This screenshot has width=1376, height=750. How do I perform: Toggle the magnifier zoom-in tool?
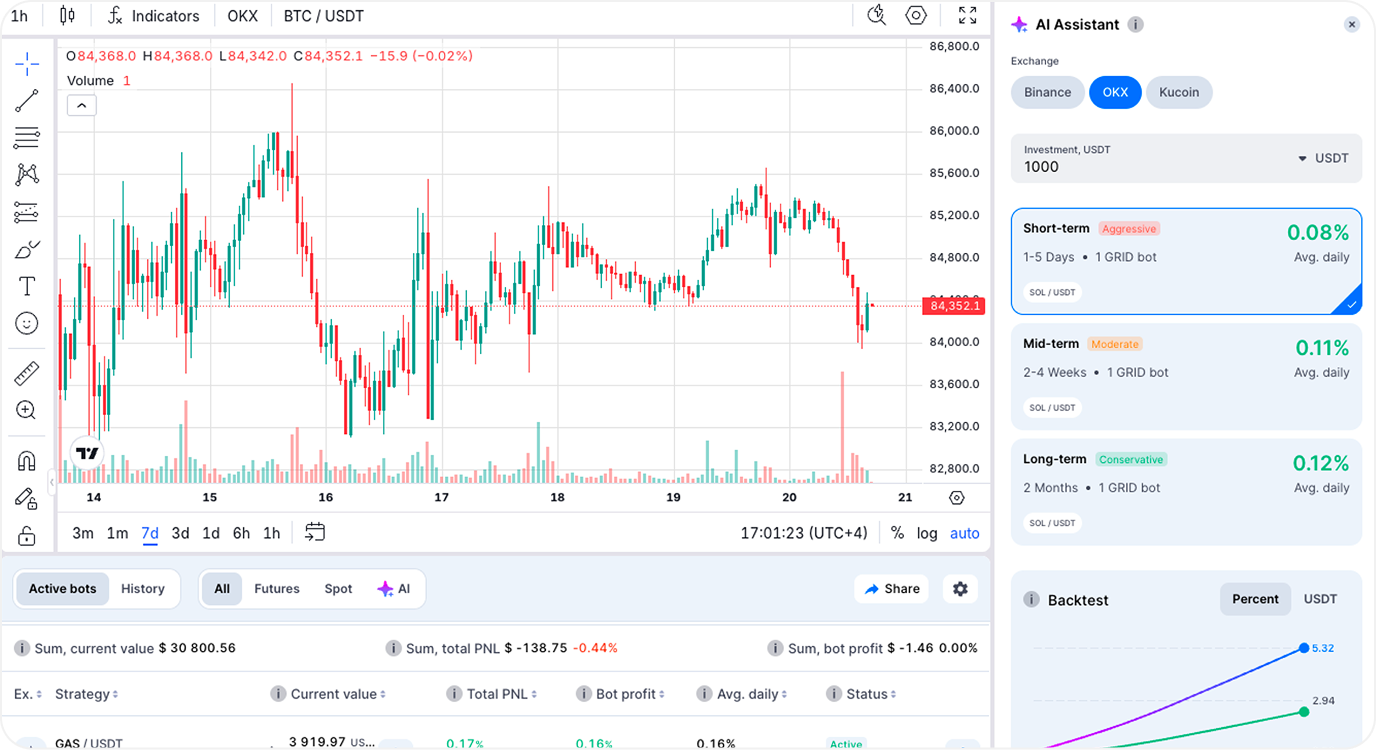pos(27,410)
